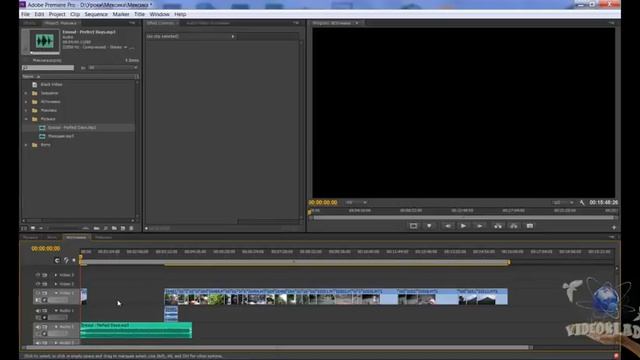This screenshot has height=360, width=640.
Task: Open the Effect Controls panel flyout menu
Action: pyautogui.click(x=296, y=23)
